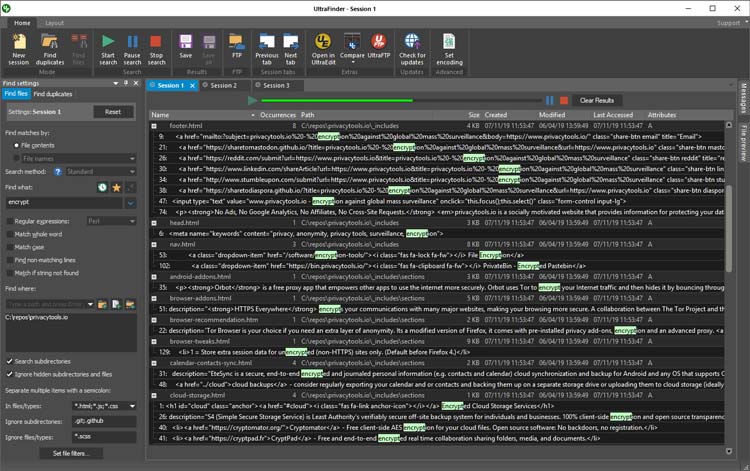750x471 pixels.
Task: Click the Find what input containing encrypt
Action: pos(64,203)
